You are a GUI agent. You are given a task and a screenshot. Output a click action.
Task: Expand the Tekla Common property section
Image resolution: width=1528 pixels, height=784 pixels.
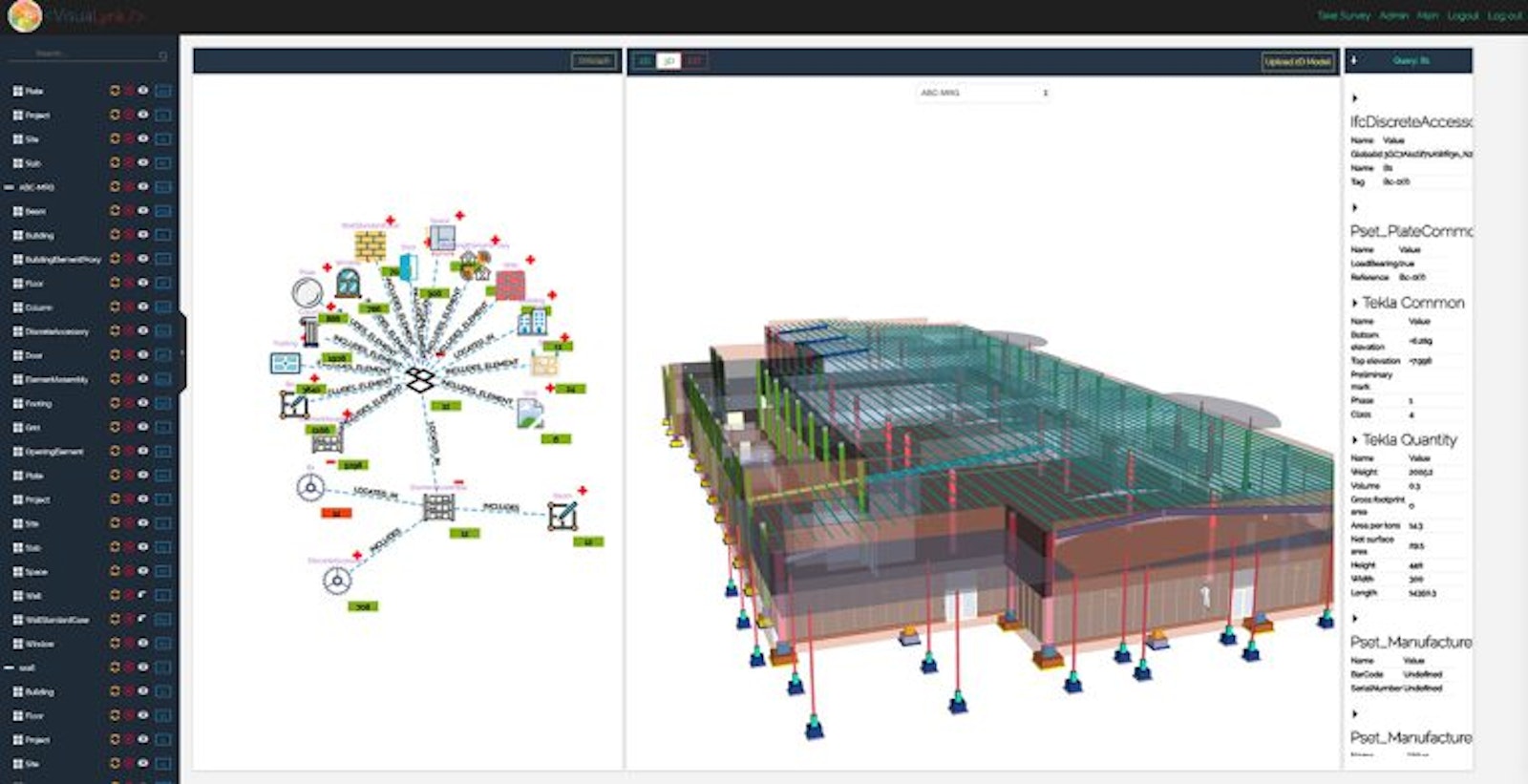tap(1354, 303)
